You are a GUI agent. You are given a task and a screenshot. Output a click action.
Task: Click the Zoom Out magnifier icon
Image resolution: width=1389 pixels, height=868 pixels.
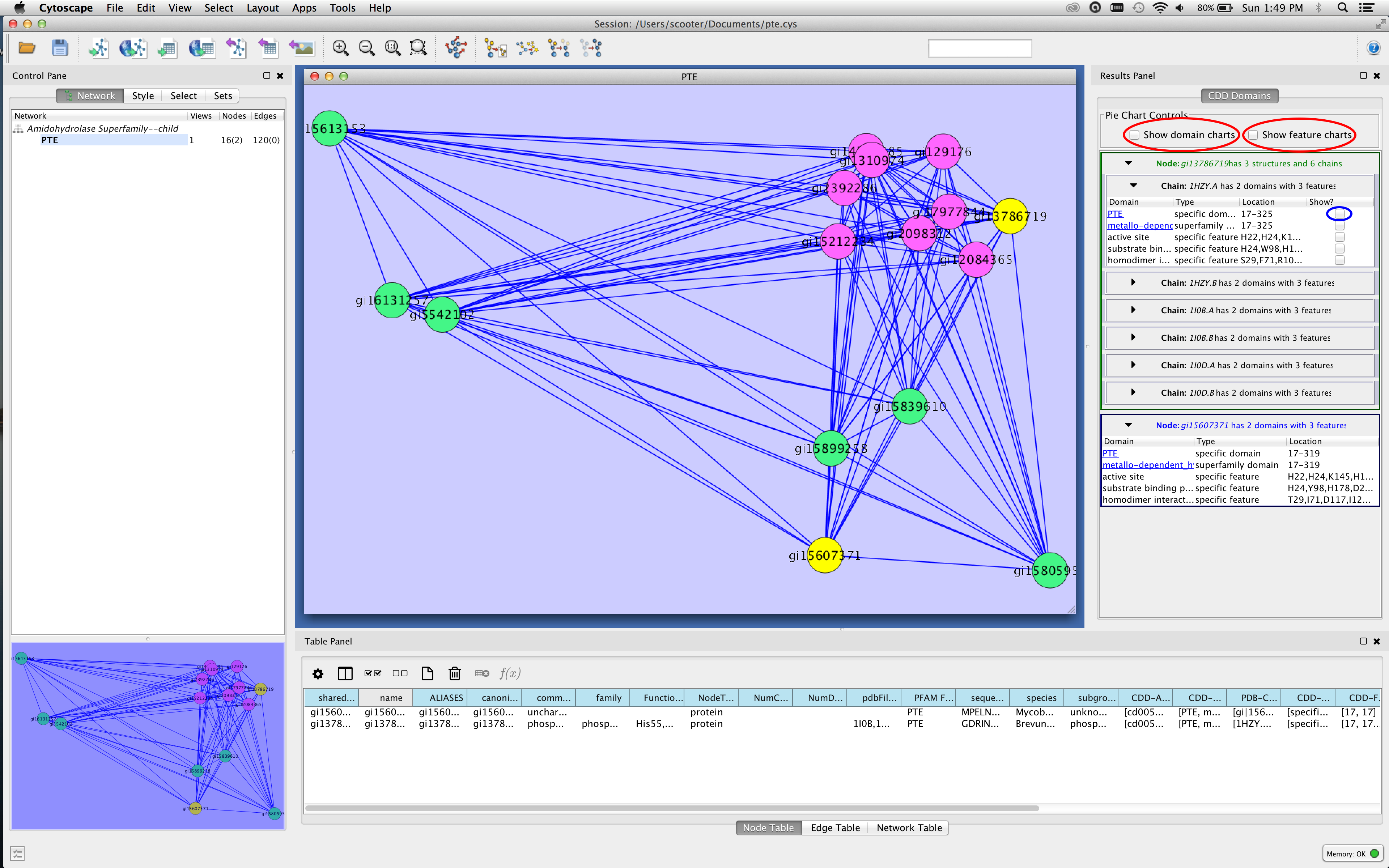(x=366, y=48)
